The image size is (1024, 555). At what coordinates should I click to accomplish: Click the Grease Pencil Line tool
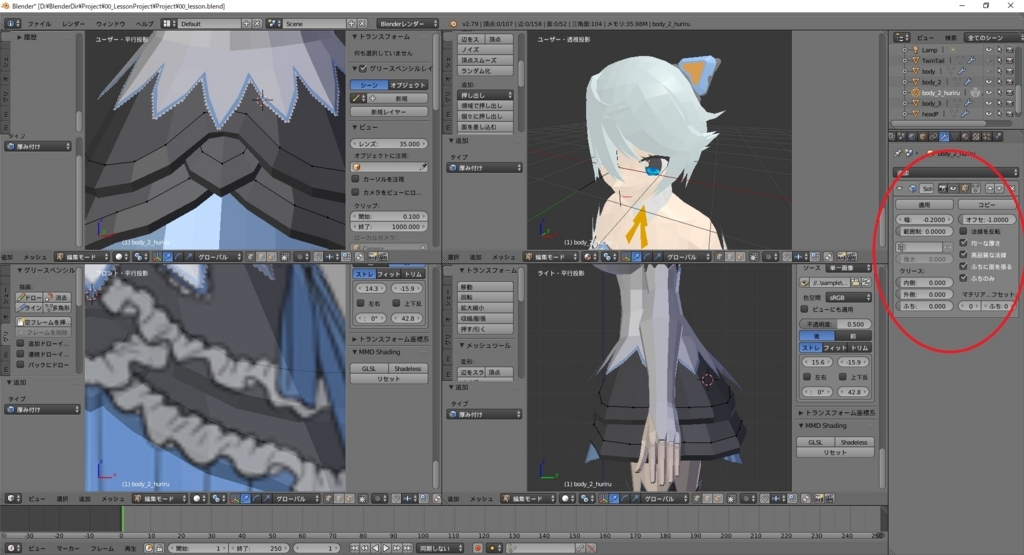click(x=30, y=308)
